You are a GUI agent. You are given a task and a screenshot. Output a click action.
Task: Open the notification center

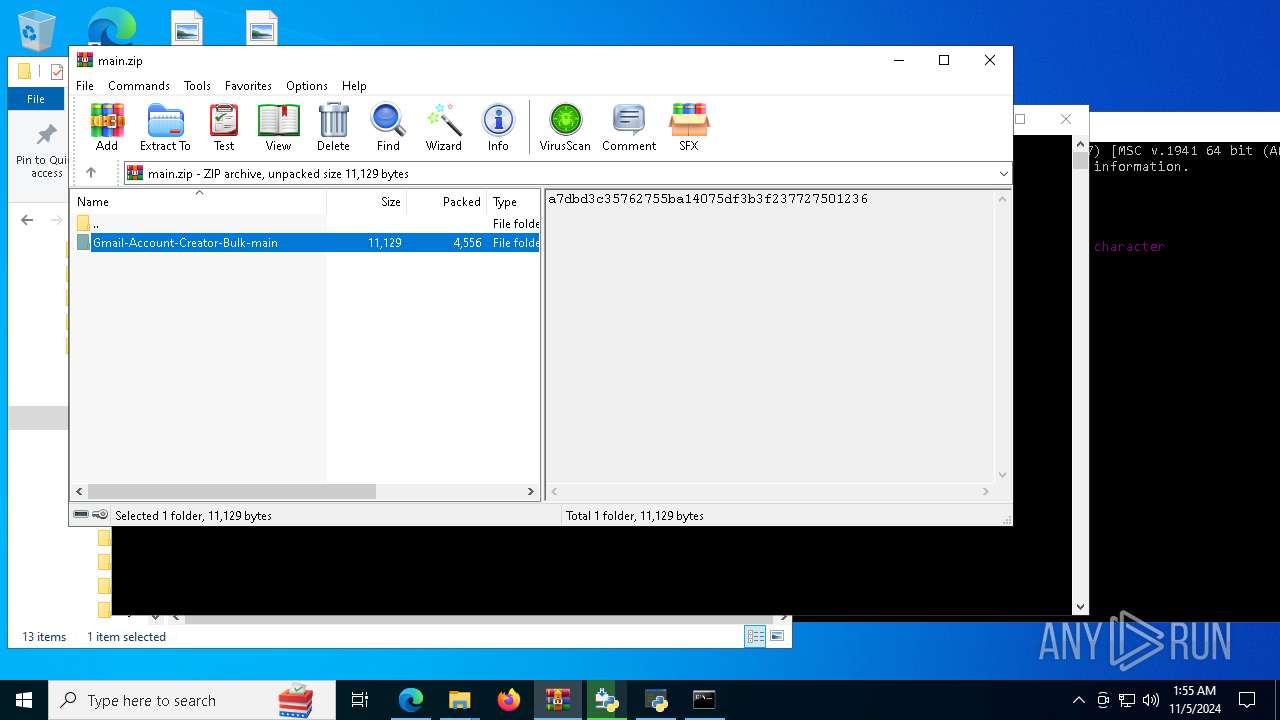1247,700
